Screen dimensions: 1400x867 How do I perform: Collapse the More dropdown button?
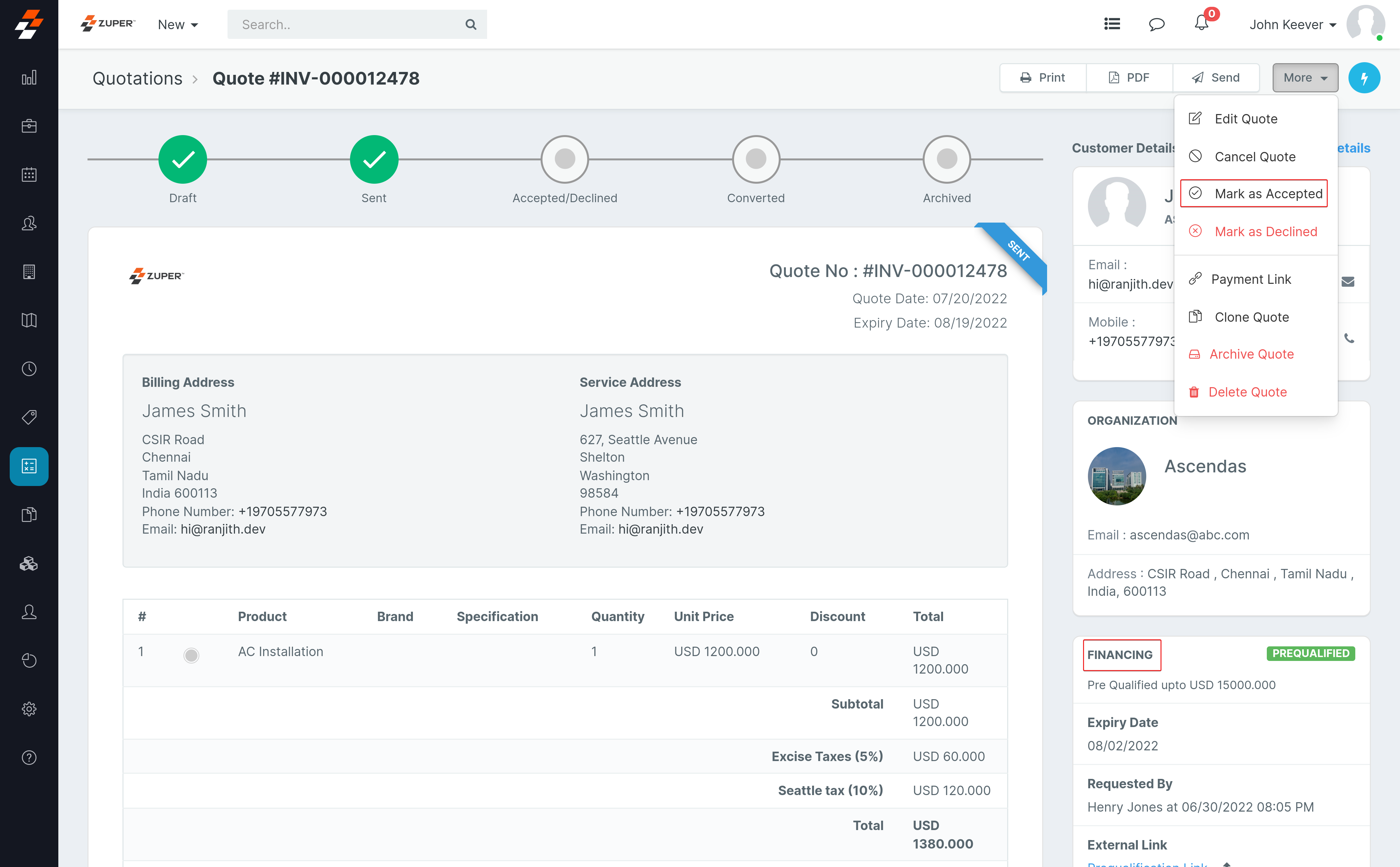[1305, 77]
